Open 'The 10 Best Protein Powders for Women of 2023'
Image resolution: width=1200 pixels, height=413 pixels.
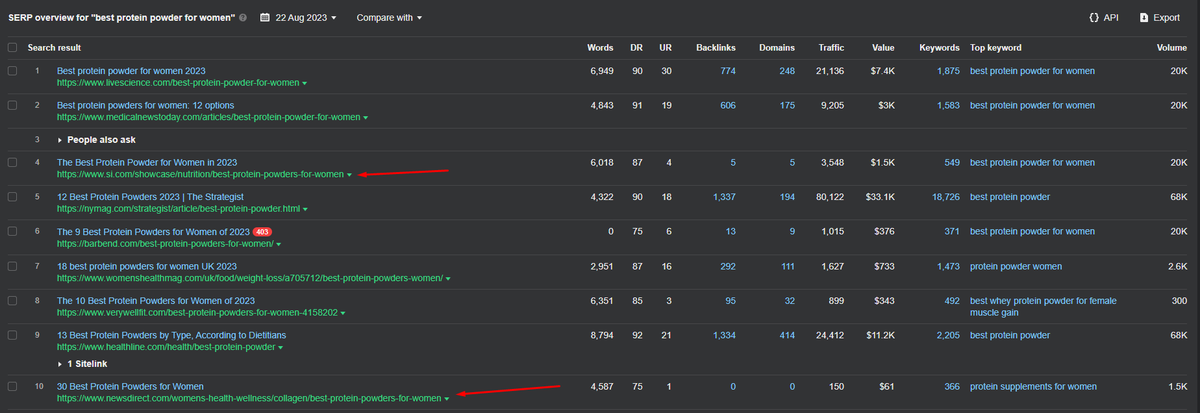pos(156,301)
